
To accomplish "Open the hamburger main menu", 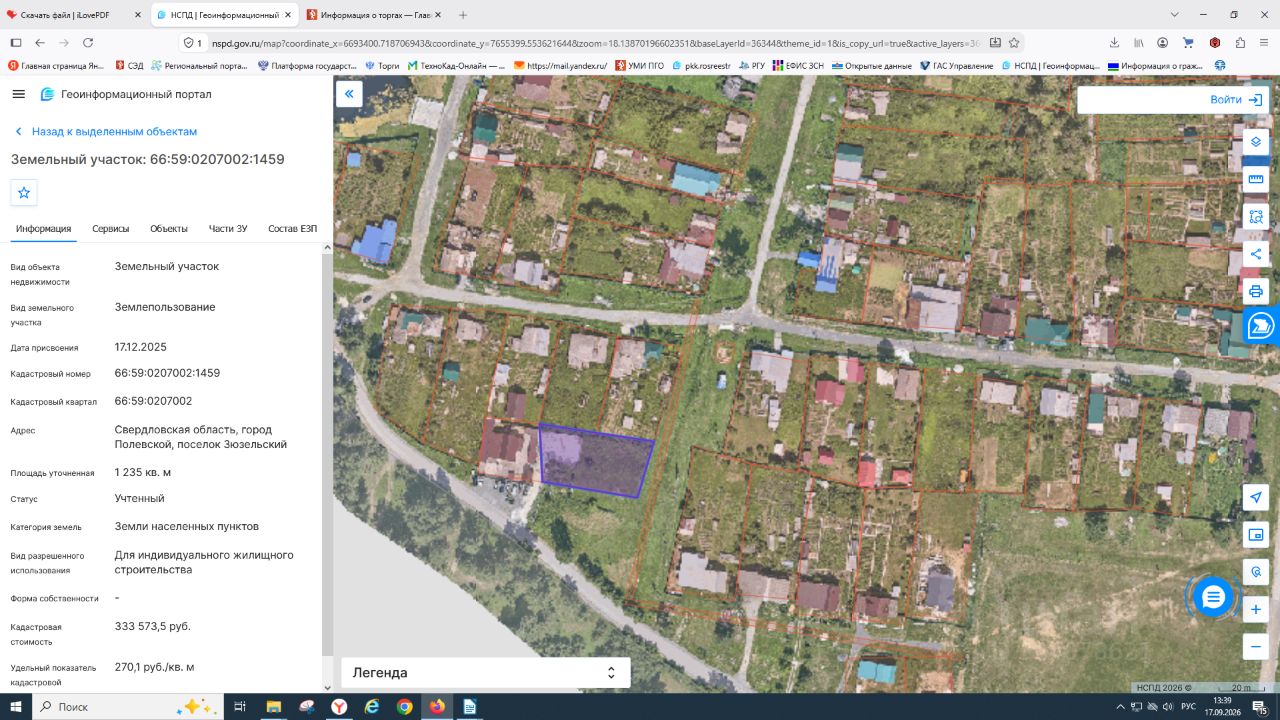I will point(18,94).
